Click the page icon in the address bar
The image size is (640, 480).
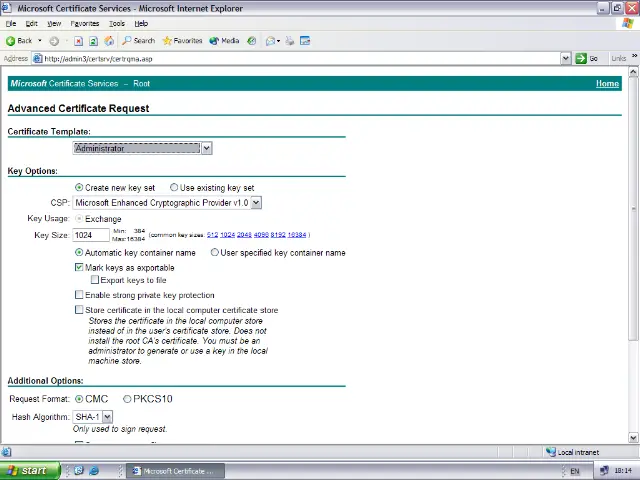coord(38,58)
